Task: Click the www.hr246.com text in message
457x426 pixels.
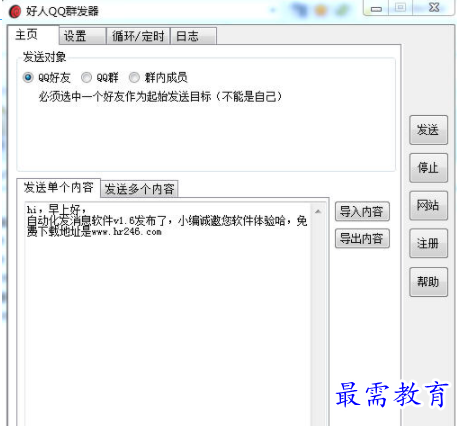Action: [x=126, y=232]
